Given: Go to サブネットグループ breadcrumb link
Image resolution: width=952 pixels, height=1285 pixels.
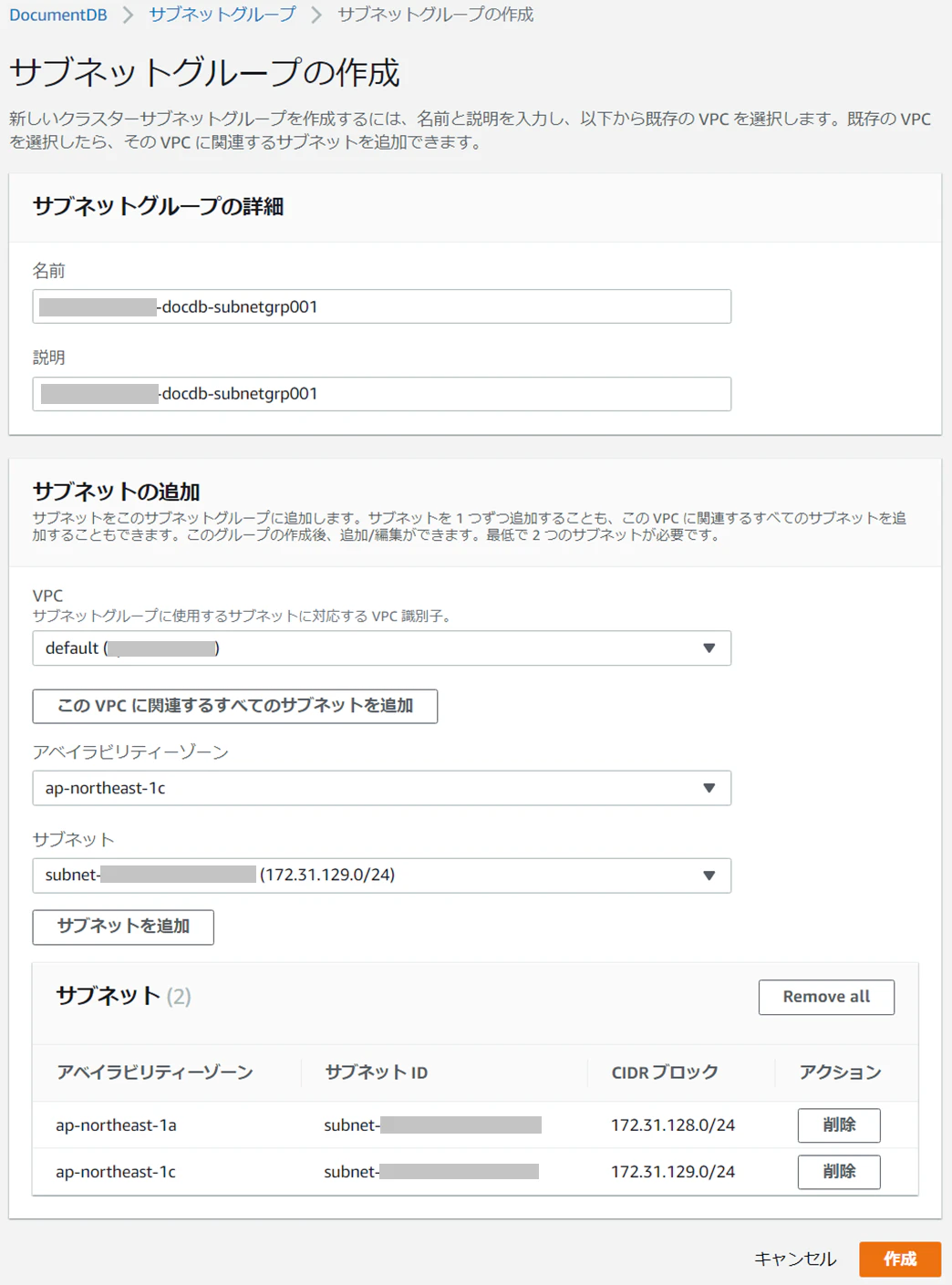Looking at the screenshot, I should 222,15.
